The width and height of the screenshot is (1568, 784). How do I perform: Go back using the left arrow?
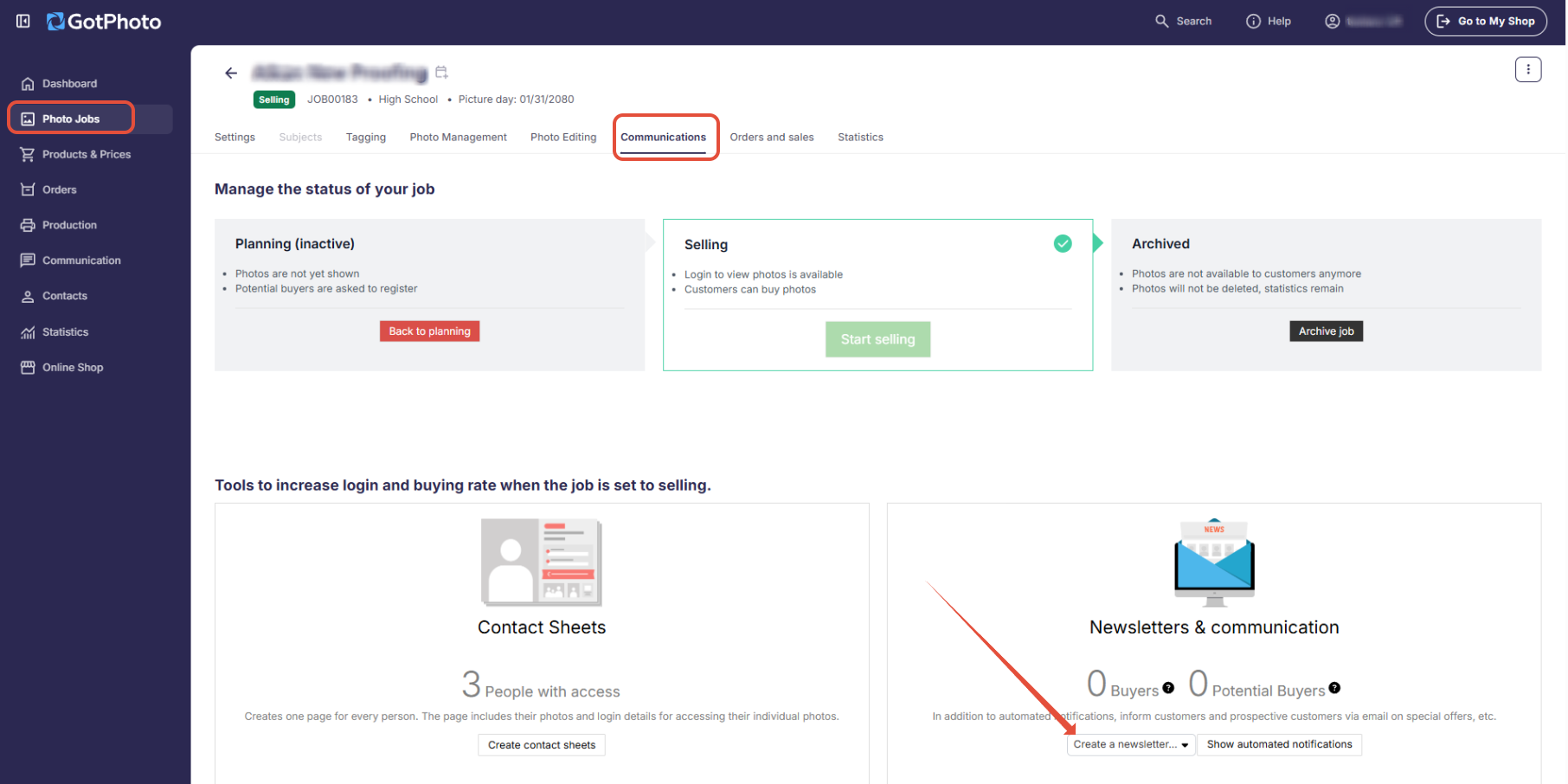click(x=231, y=73)
